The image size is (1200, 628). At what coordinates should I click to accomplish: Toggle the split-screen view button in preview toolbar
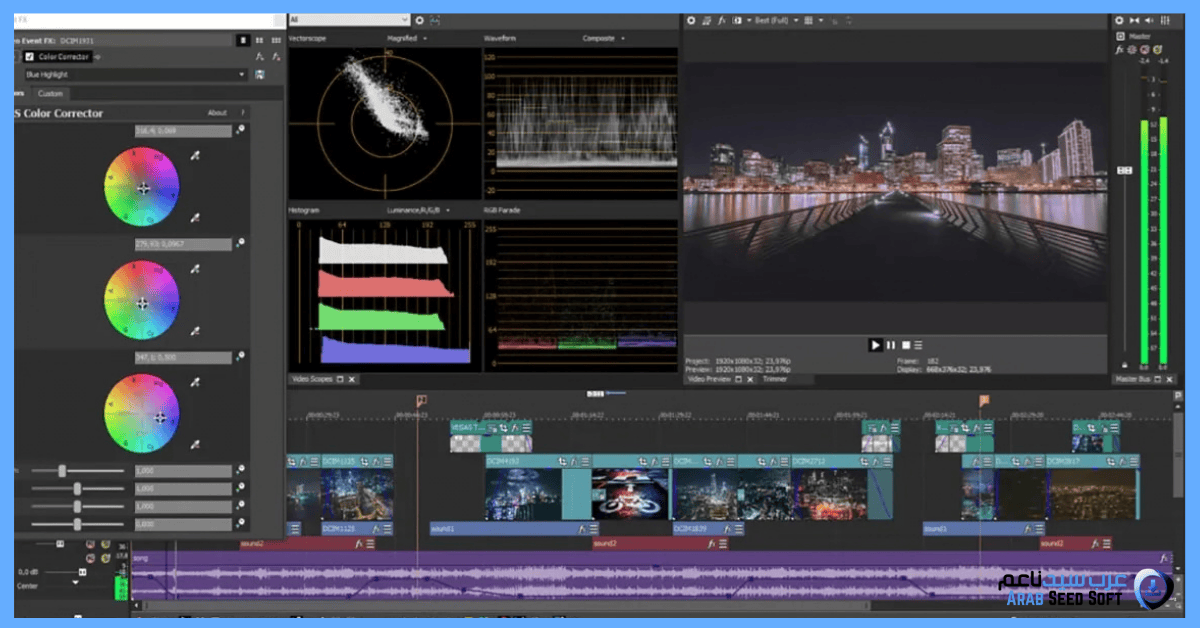coord(738,20)
